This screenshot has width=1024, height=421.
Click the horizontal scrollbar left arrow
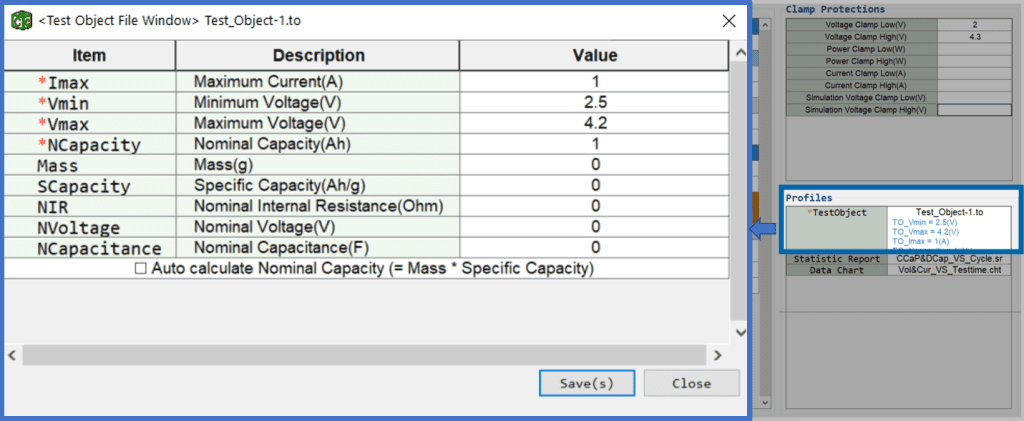pos(12,355)
